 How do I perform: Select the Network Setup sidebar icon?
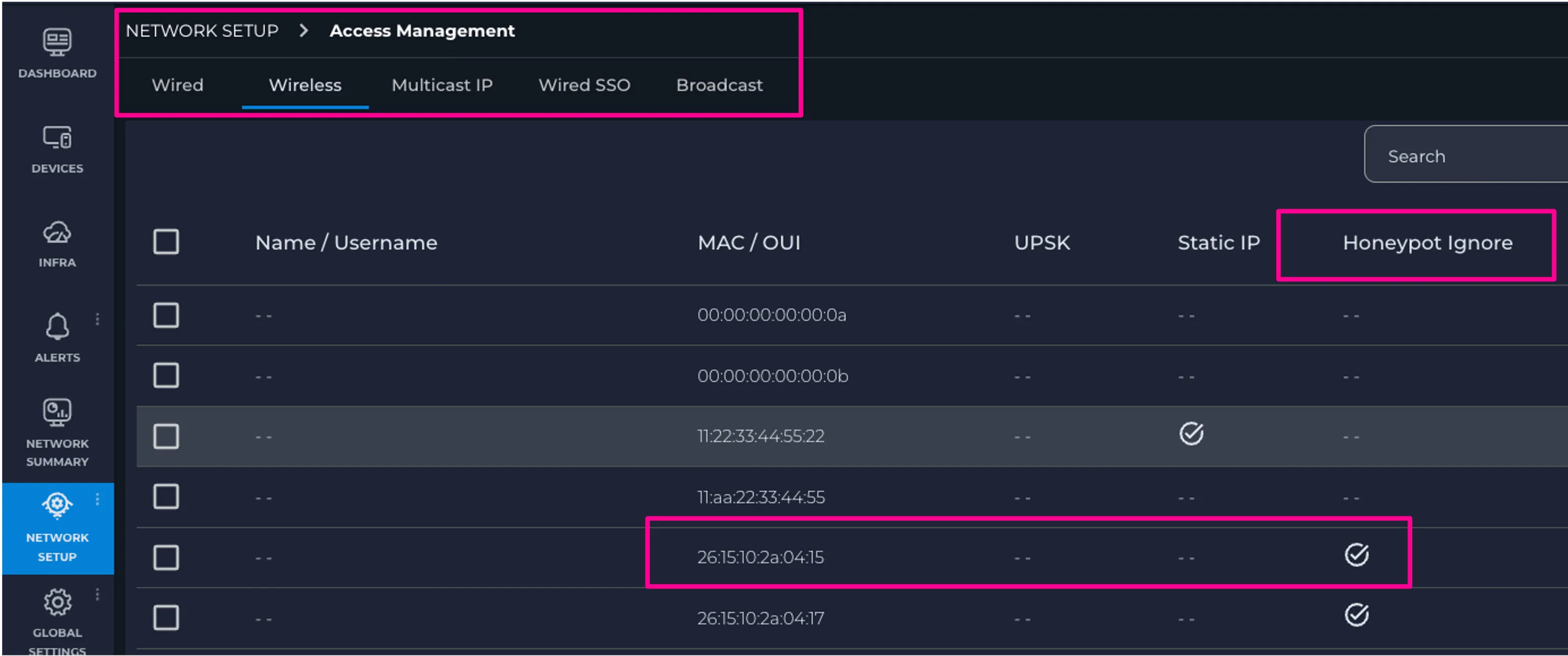click(57, 506)
